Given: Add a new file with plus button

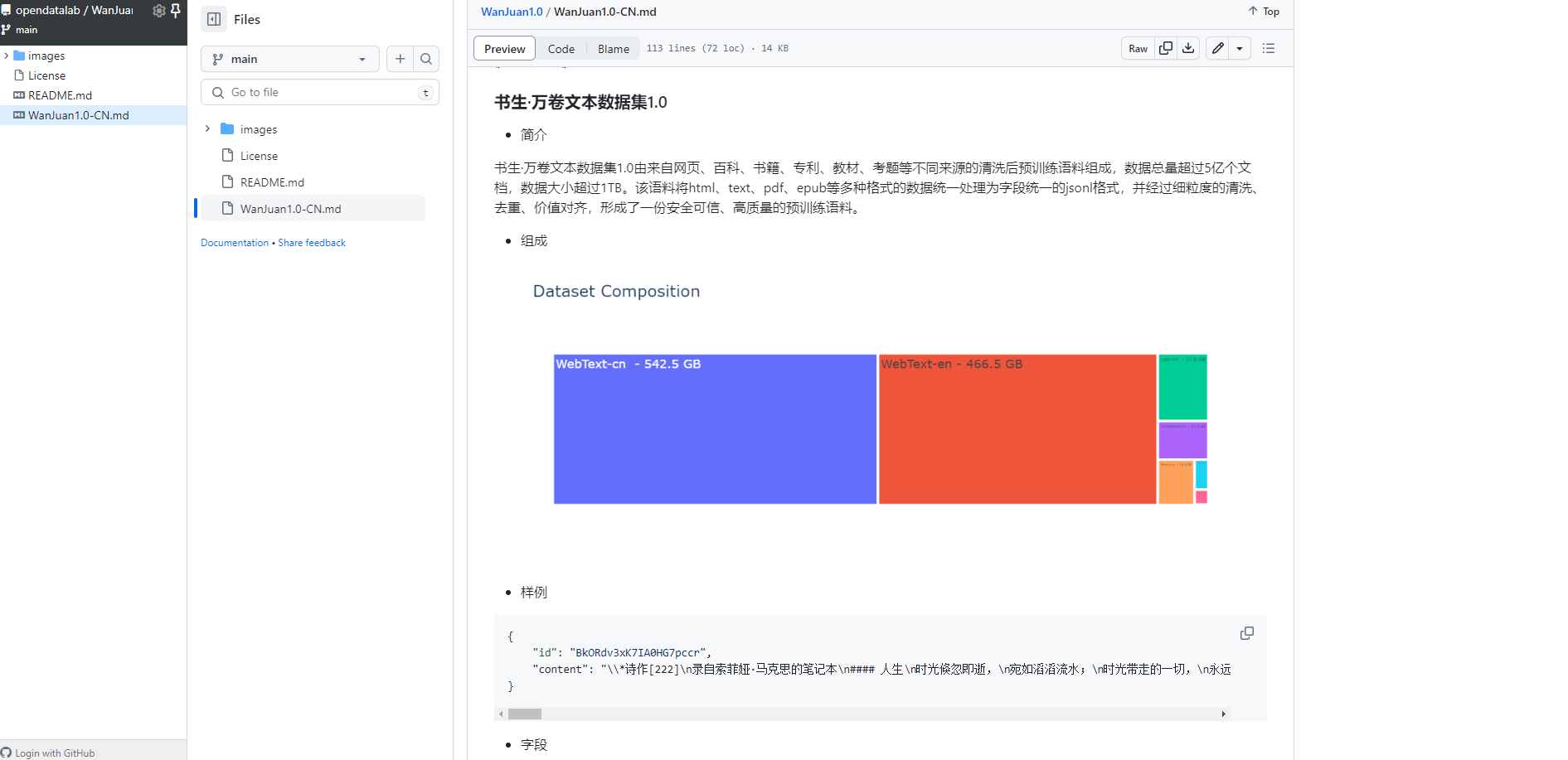Looking at the screenshot, I should coord(400,59).
